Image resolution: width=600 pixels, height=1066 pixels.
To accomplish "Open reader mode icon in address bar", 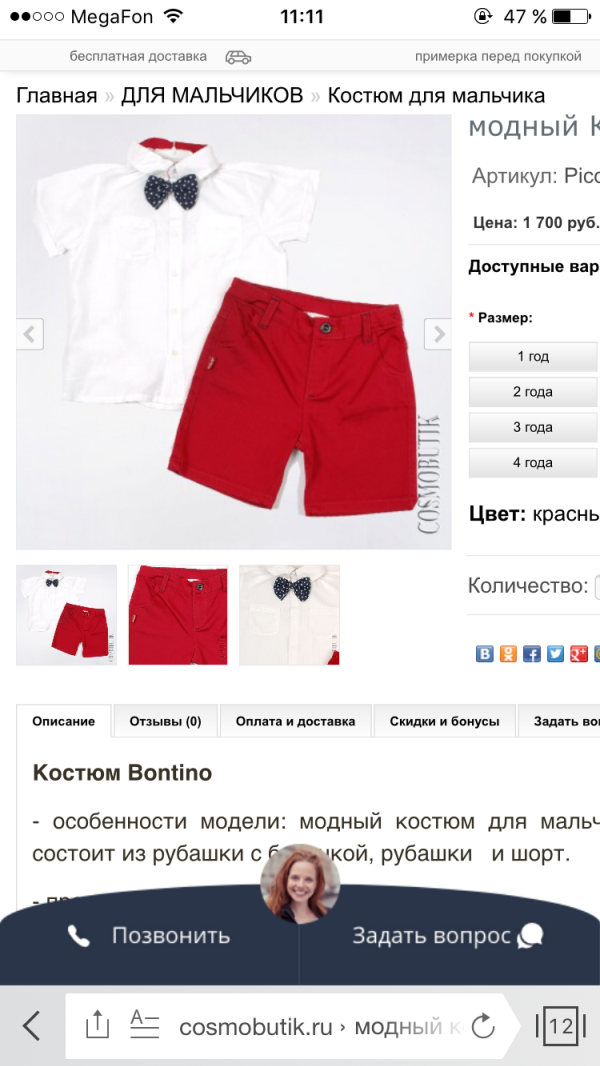I will [x=144, y=1024].
